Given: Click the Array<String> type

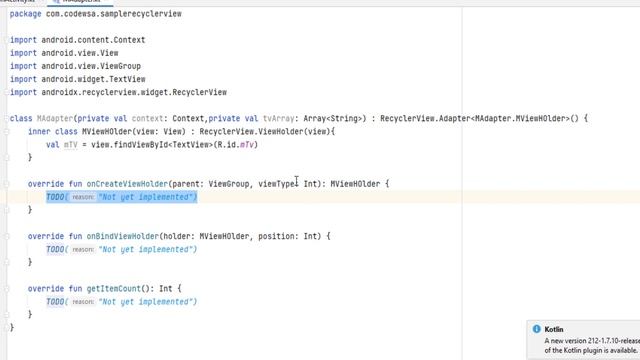Looking at the screenshot, I should click(x=333, y=118).
